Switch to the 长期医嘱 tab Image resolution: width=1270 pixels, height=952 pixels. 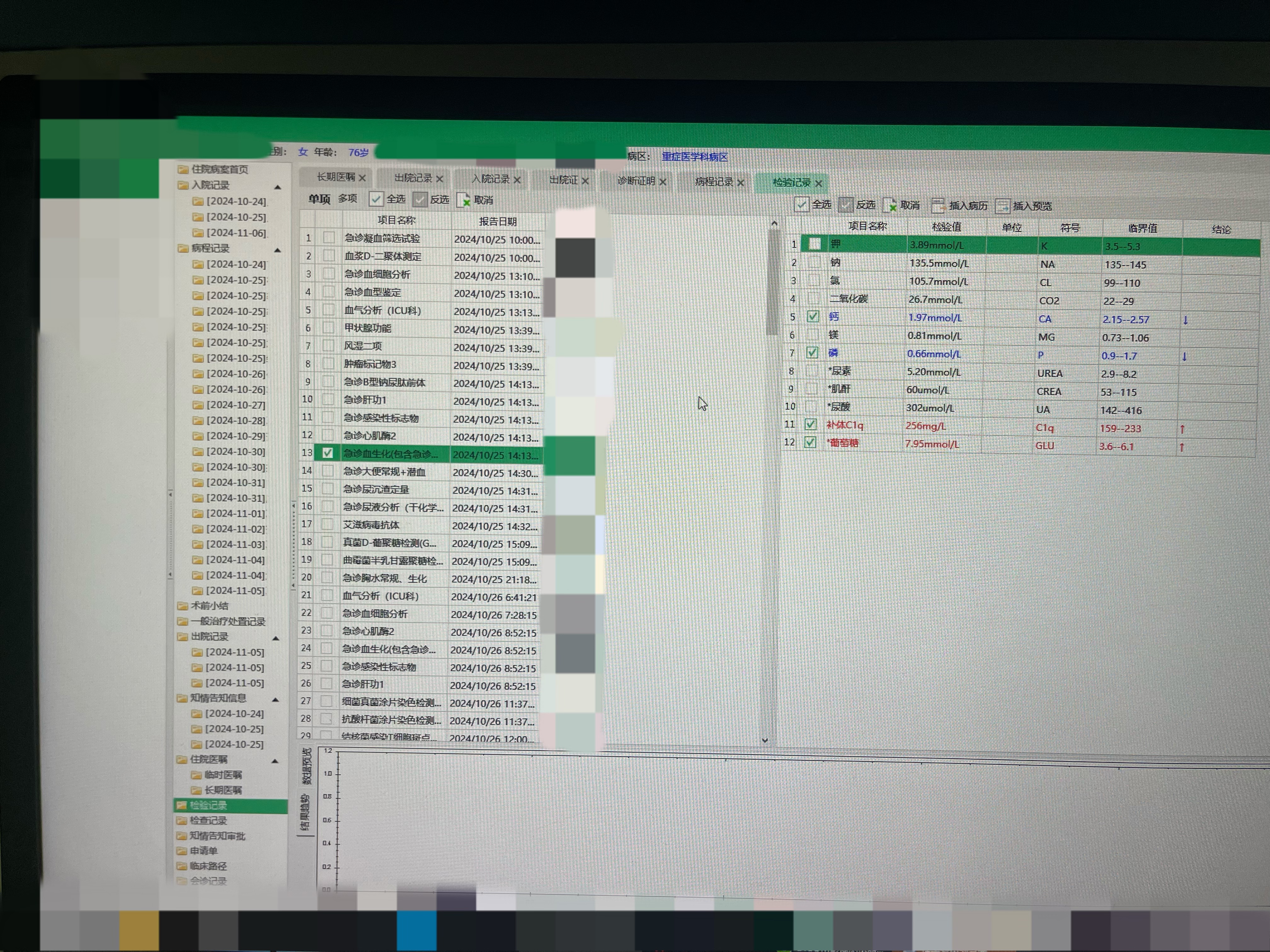pyautogui.click(x=336, y=177)
